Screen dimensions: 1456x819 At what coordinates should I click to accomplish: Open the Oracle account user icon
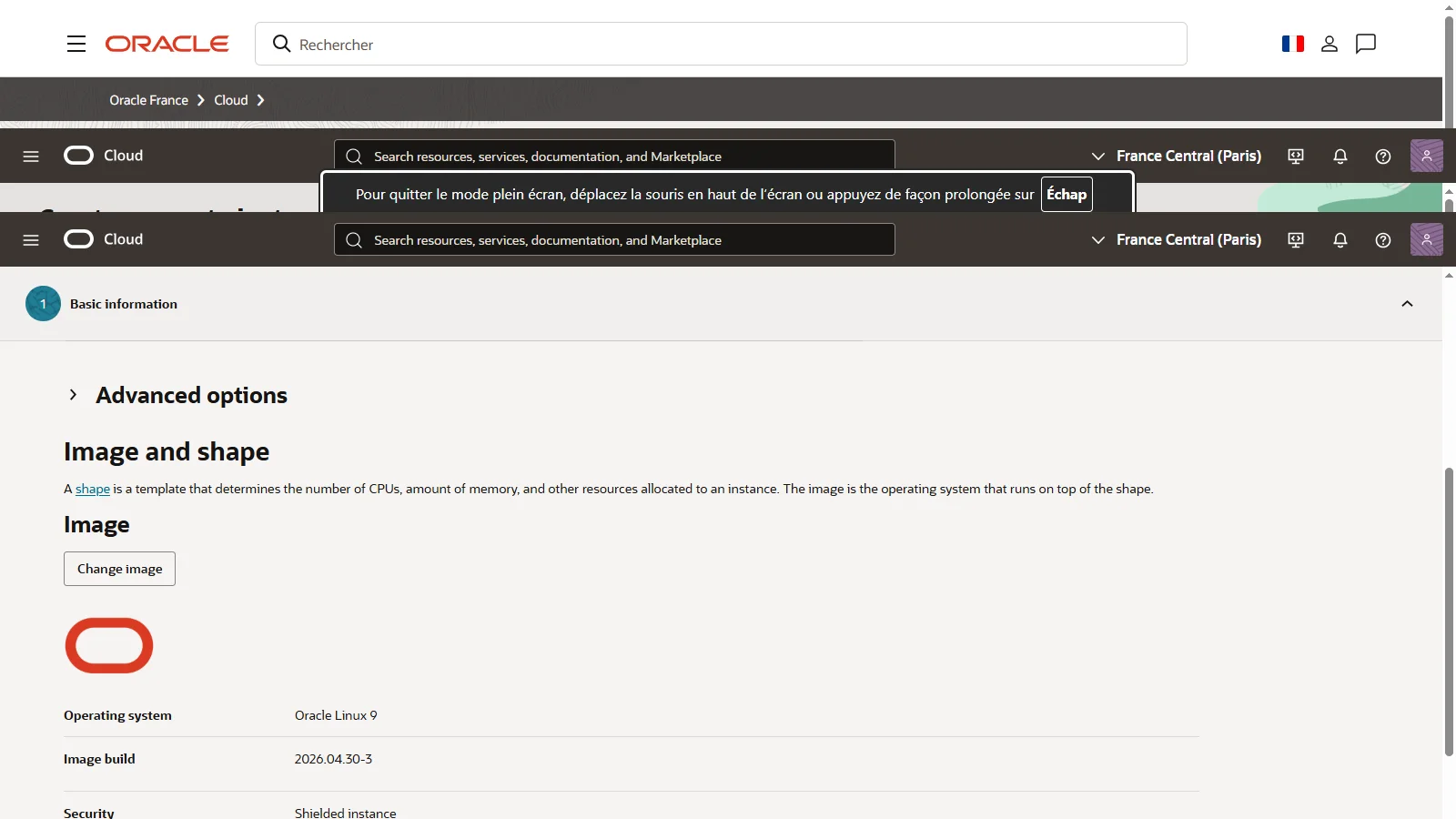pyautogui.click(x=1330, y=44)
